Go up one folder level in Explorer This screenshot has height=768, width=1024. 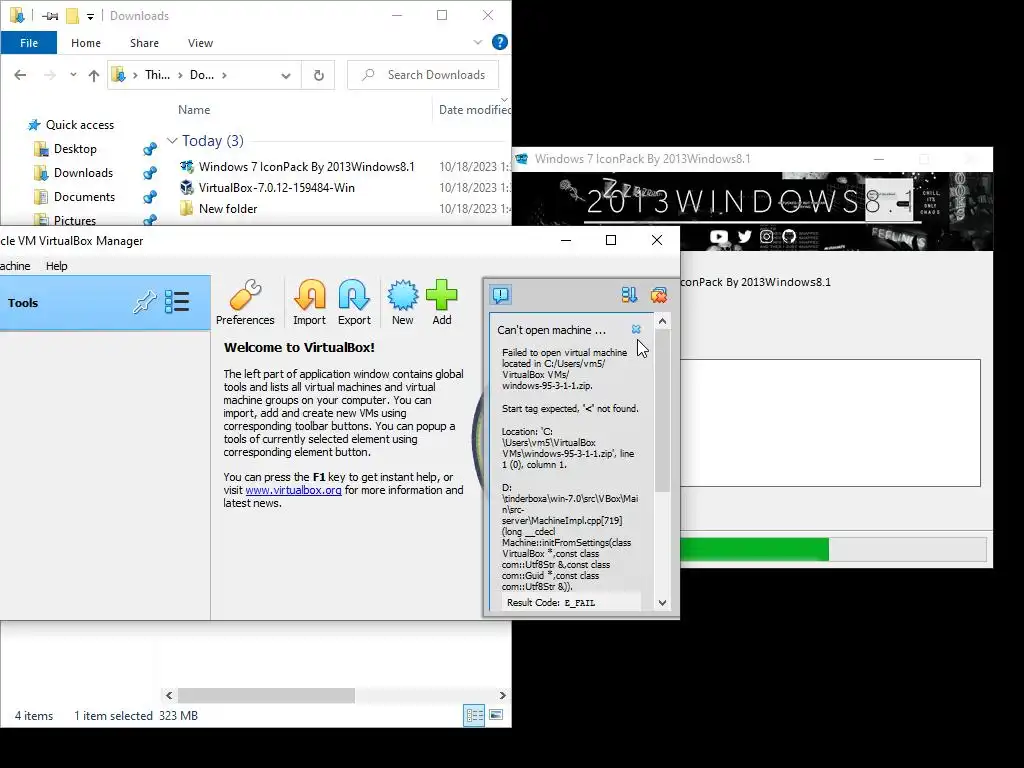93,75
